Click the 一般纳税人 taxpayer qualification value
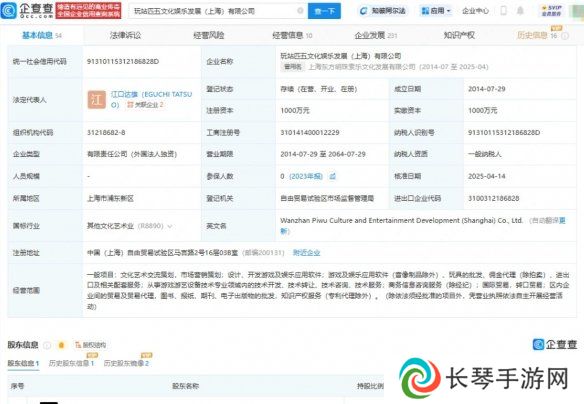 (x=485, y=154)
